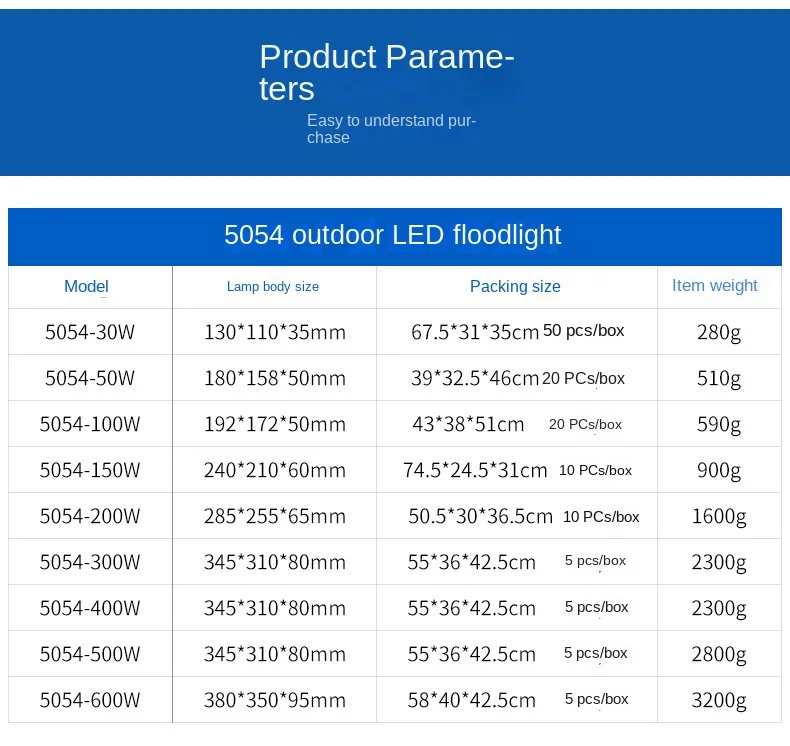Image resolution: width=790 pixels, height=746 pixels.
Task: Select the 1600g weight cell
Action: click(x=719, y=516)
